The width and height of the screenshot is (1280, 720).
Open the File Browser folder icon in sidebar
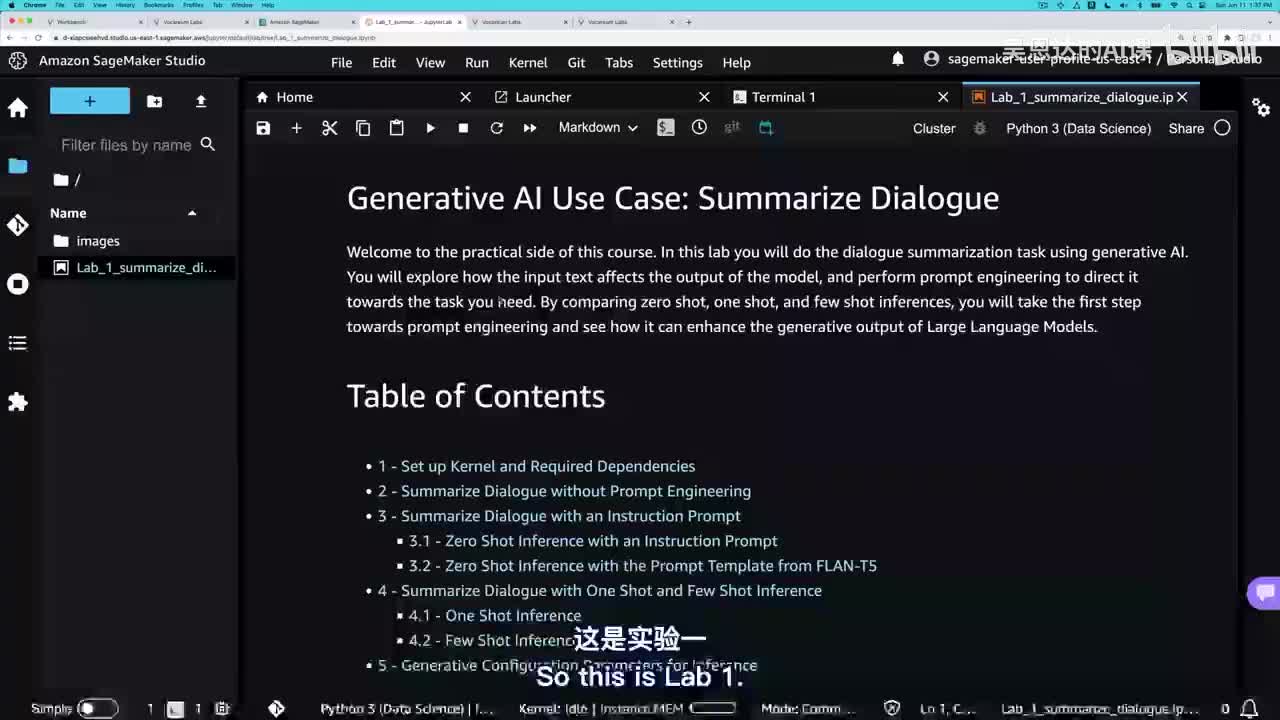point(18,166)
